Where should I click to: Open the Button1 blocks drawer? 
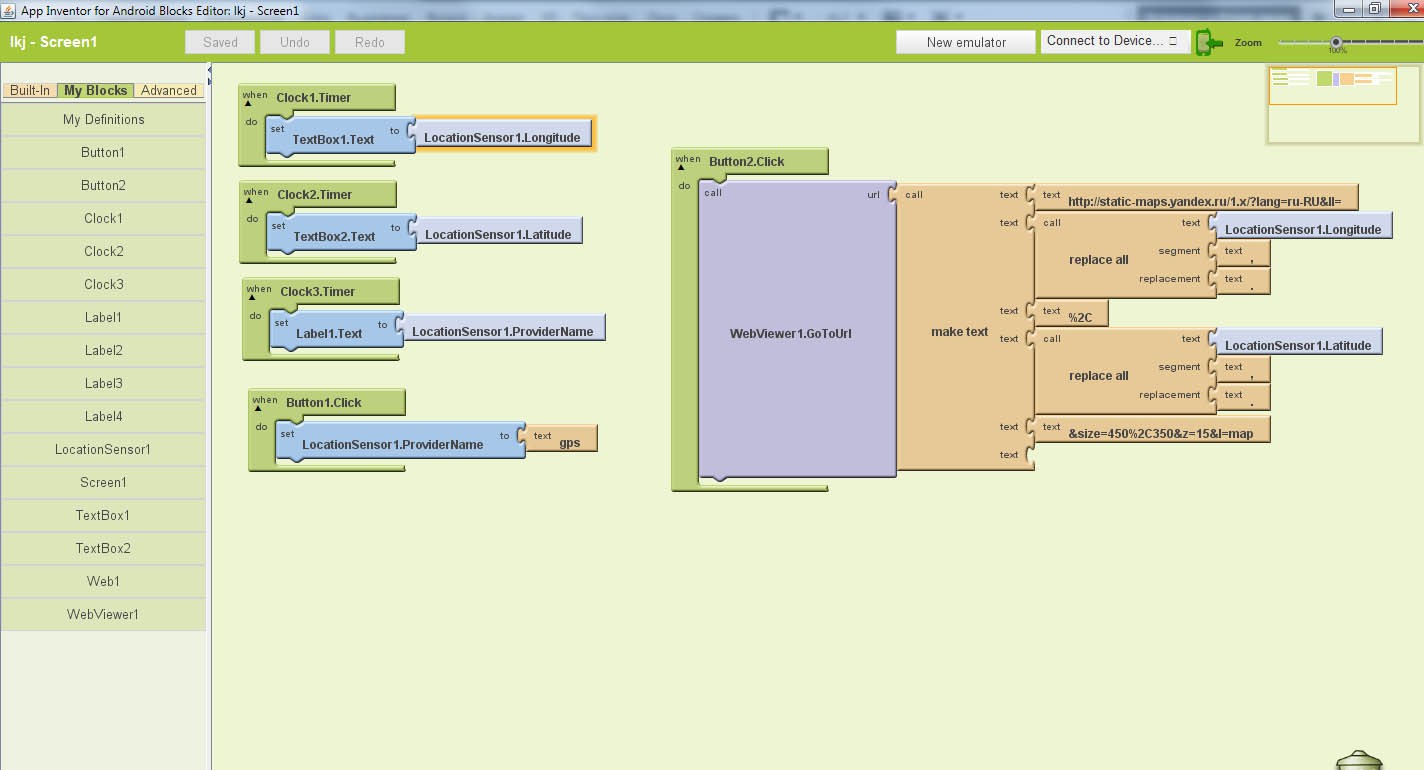pyautogui.click(x=103, y=152)
